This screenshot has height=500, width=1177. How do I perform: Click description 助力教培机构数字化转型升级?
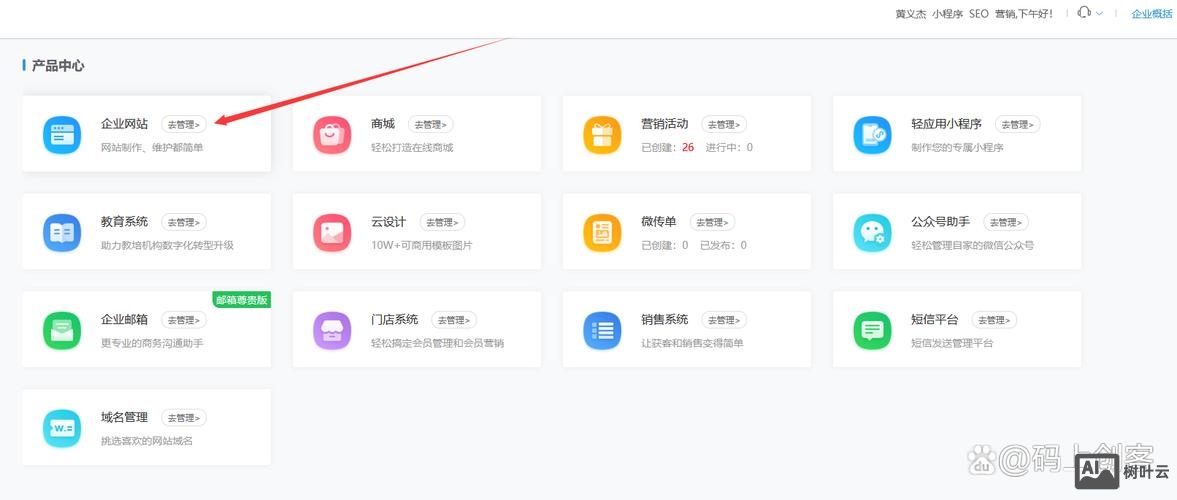tap(167, 245)
